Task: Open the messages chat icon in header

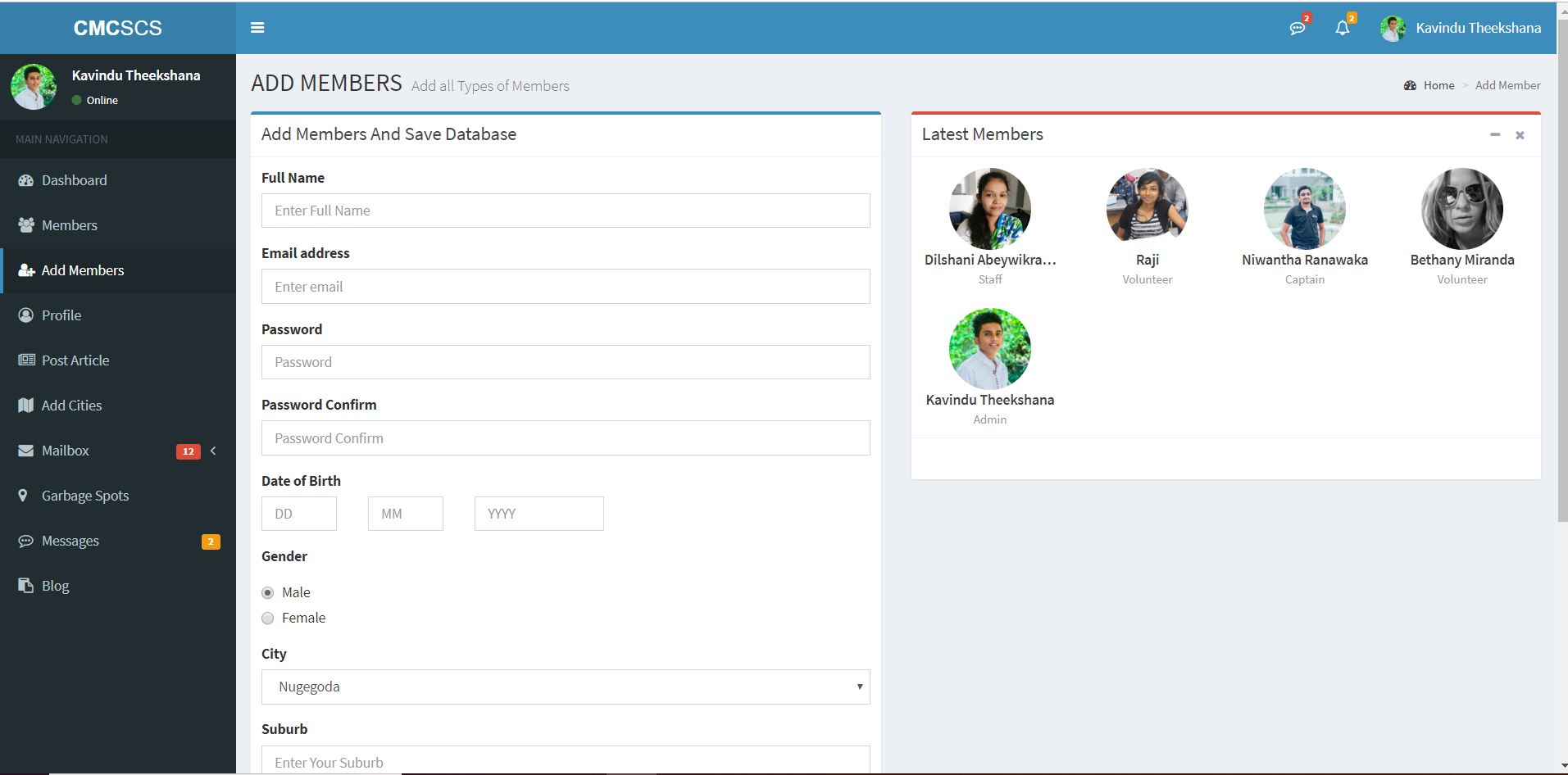Action: click(x=1297, y=28)
